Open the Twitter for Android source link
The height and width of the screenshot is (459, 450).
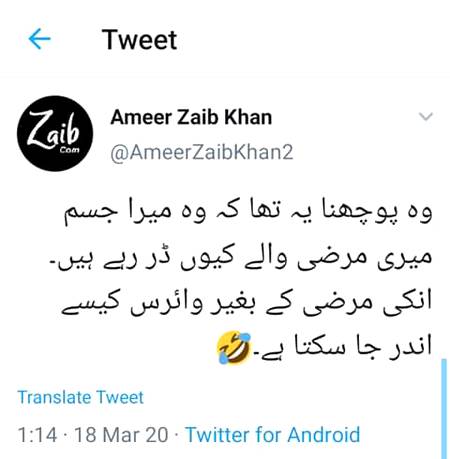click(x=273, y=435)
